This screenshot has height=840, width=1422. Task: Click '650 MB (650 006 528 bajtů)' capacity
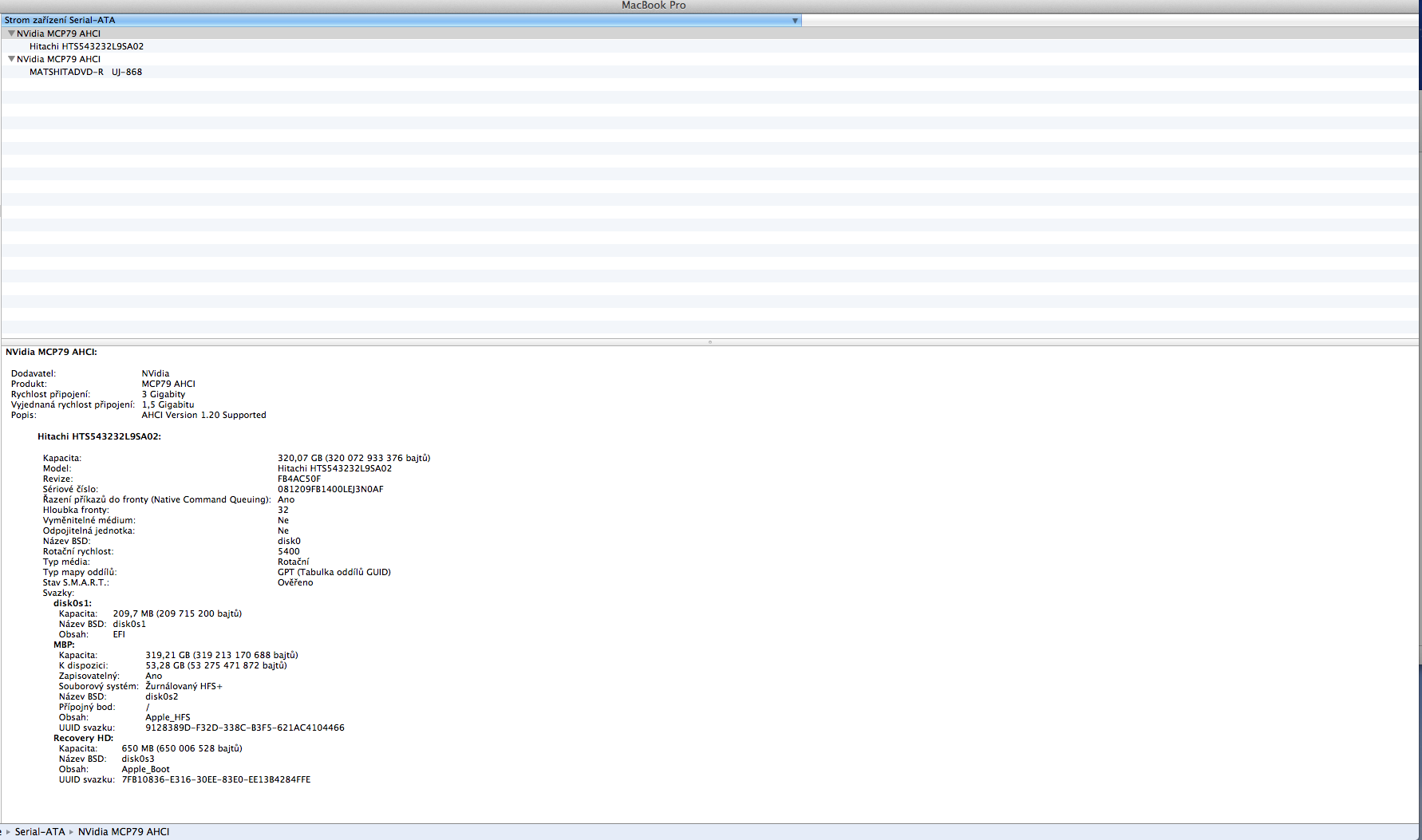(x=182, y=748)
